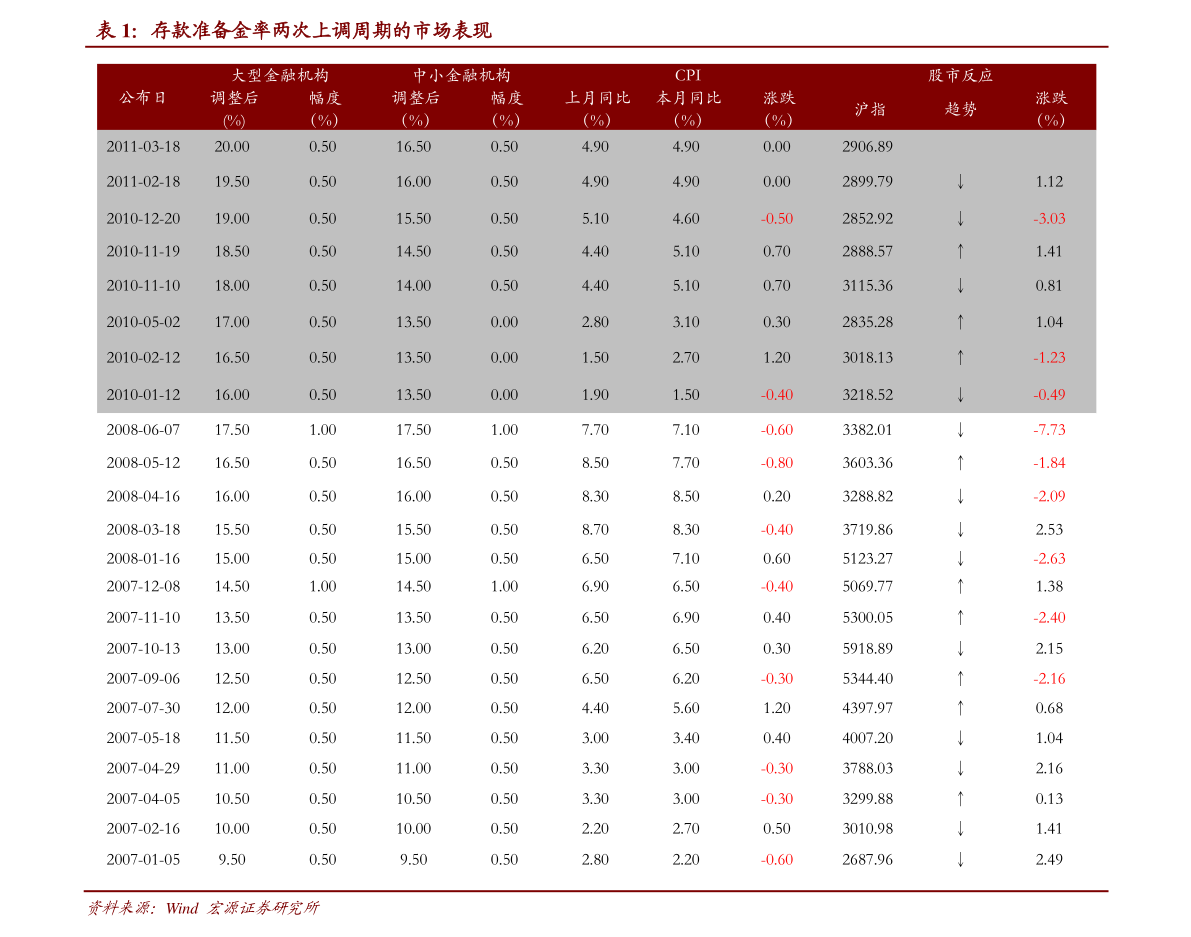The width and height of the screenshot is (1191, 937).
Task: Click the 公布日 column header
Action: (143, 97)
